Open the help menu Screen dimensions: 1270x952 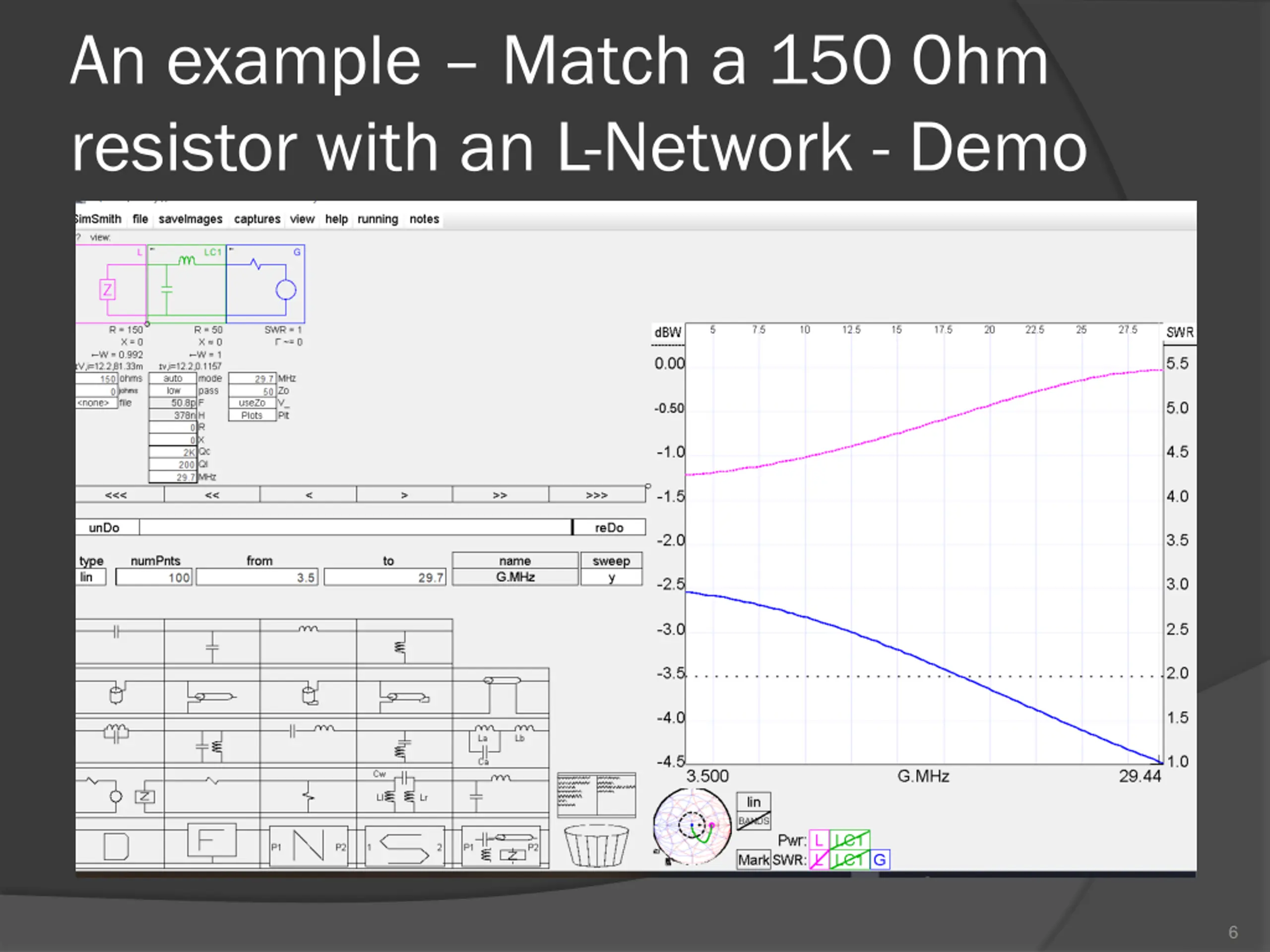click(336, 219)
